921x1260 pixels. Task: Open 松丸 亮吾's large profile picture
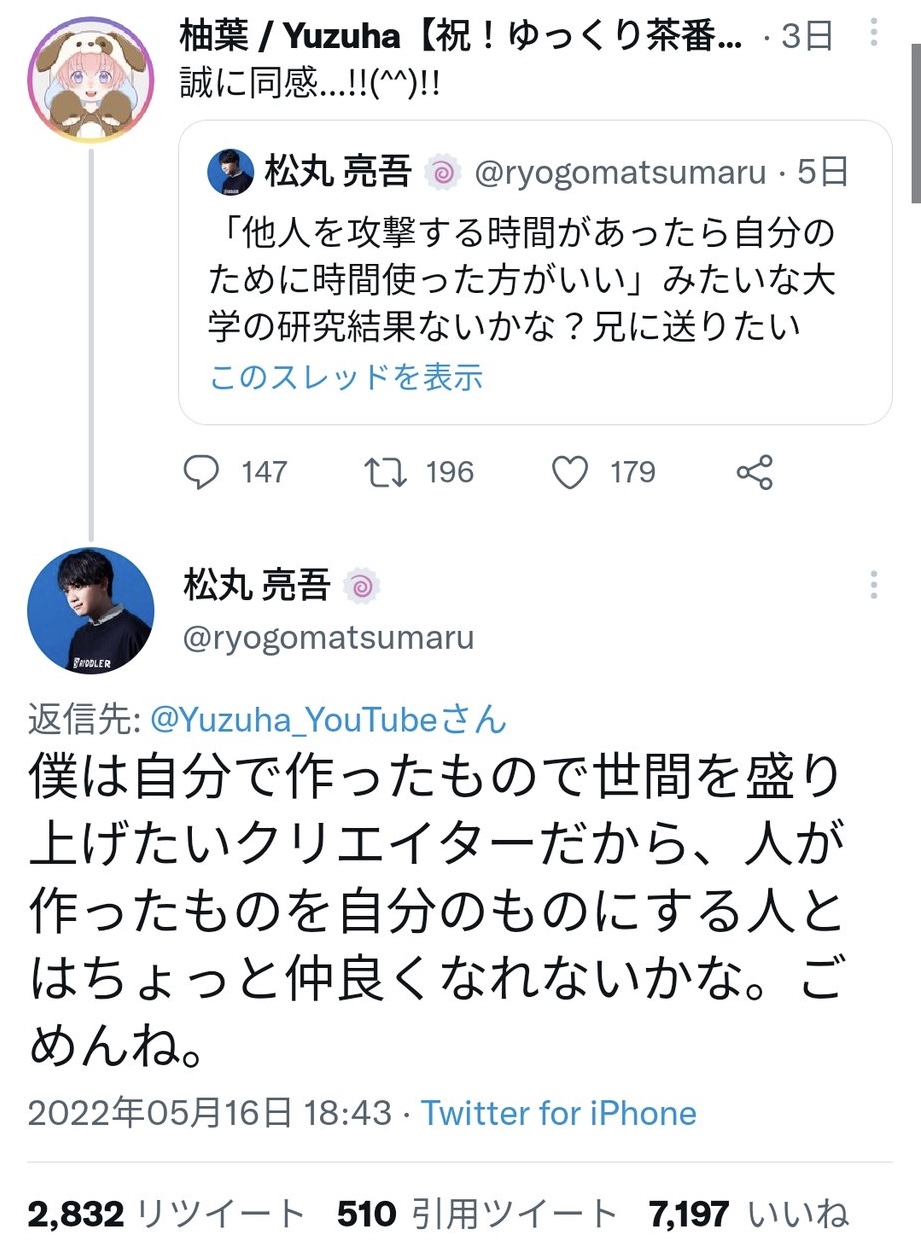[x=91, y=611]
